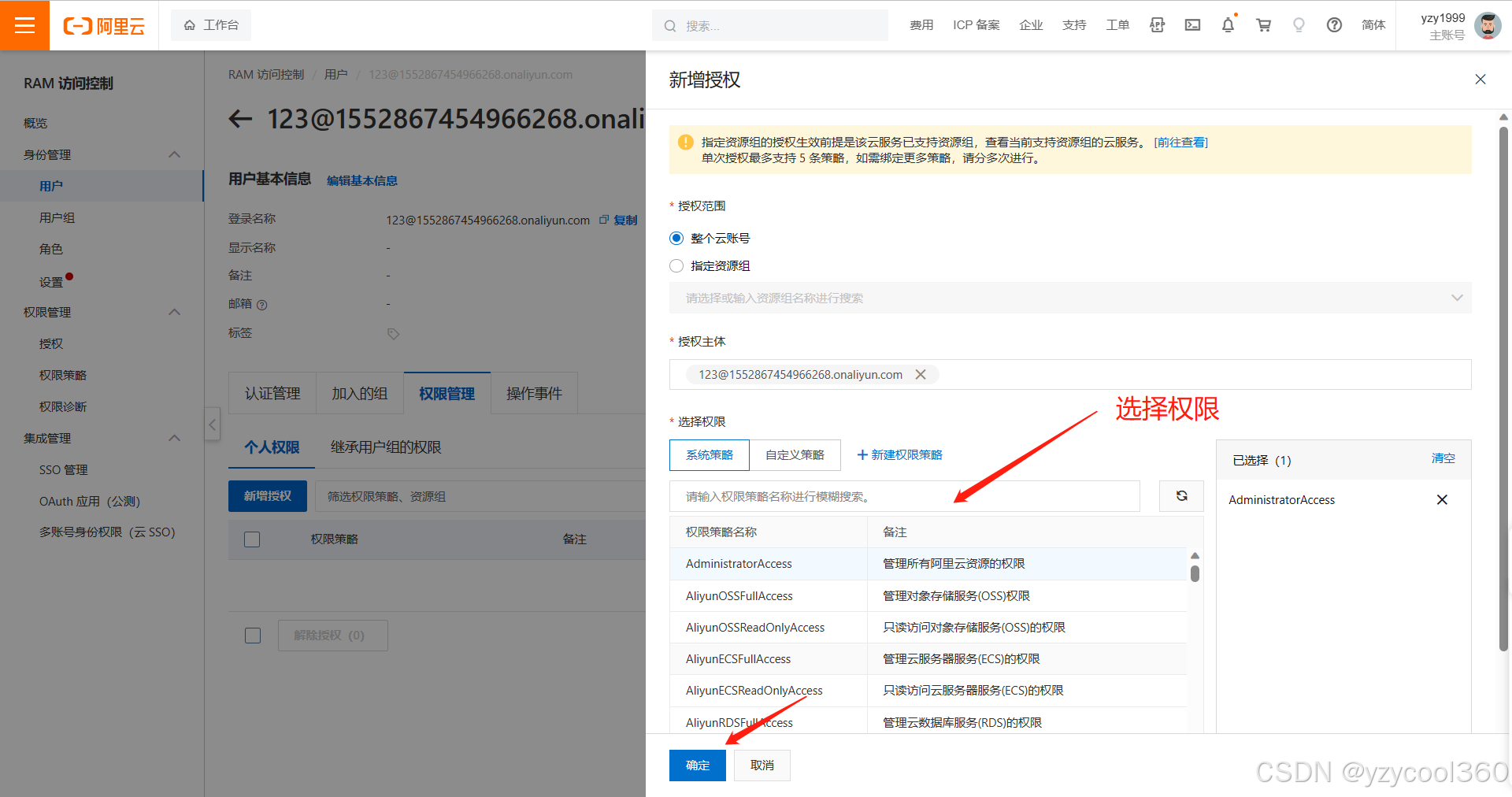Collapse the 集成管理 sidebar section
Viewport: 1512px width, 797px height.
coord(175,439)
